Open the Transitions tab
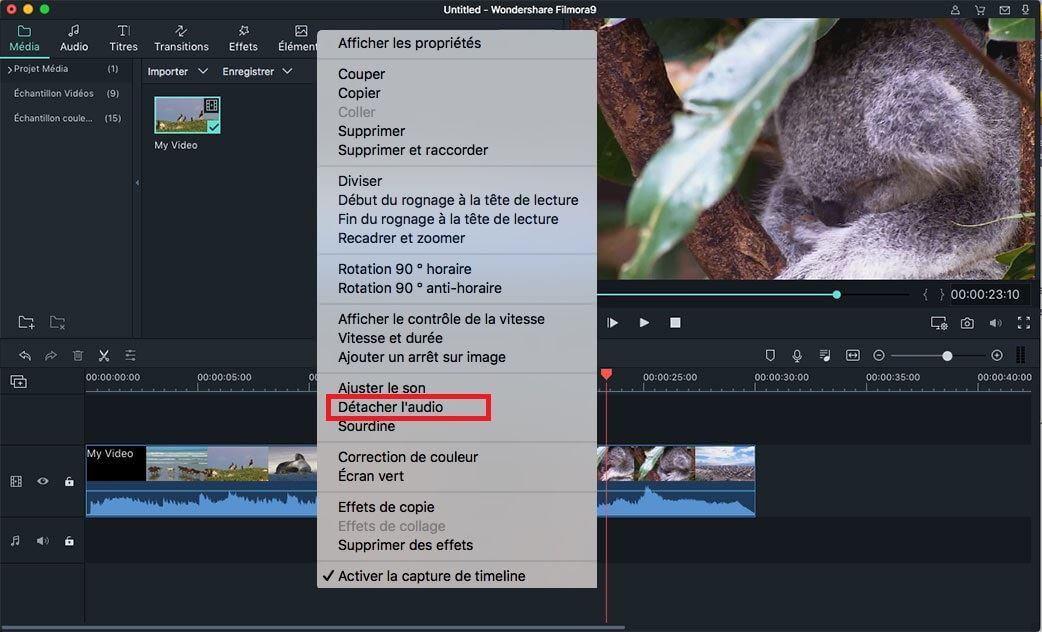 (181, 39)
